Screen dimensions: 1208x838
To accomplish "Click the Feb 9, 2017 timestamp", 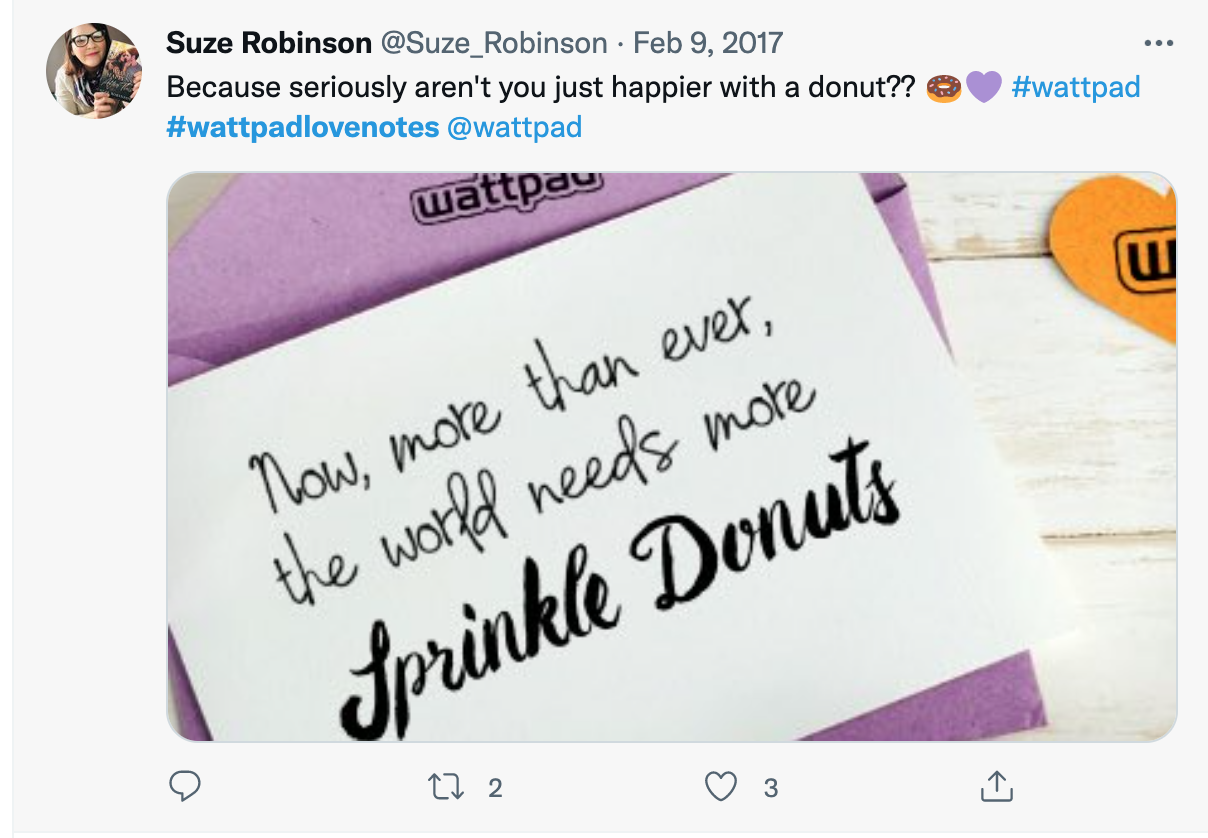I will (x=708, y=43).
